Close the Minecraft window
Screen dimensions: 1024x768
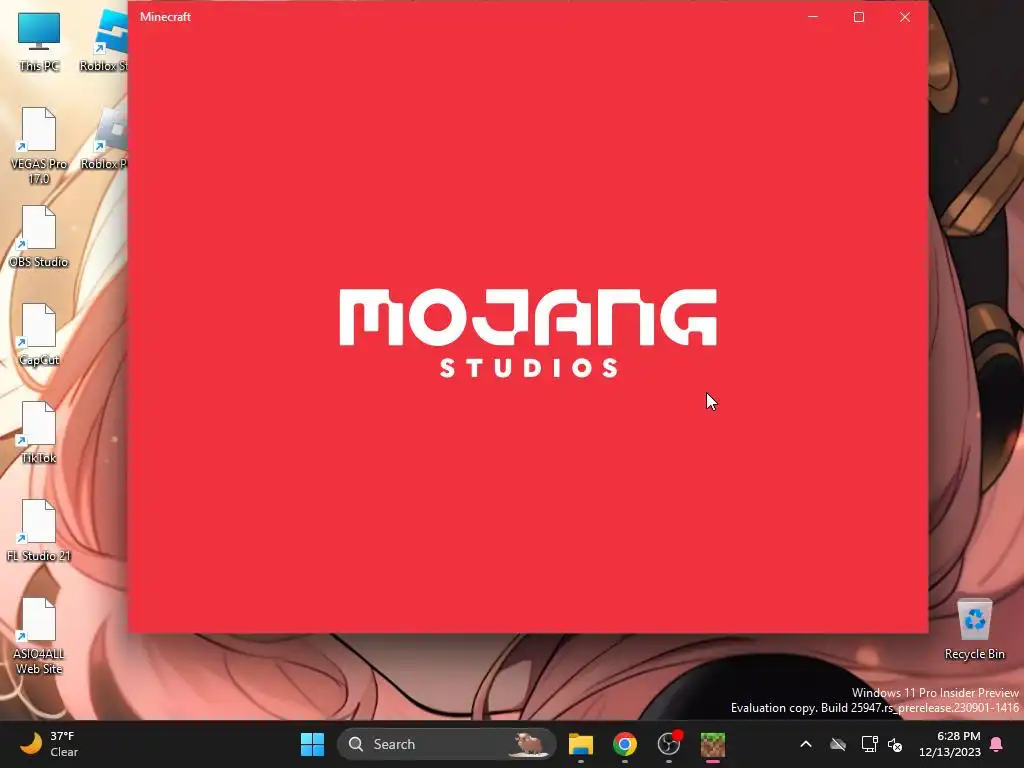(904, 17)
